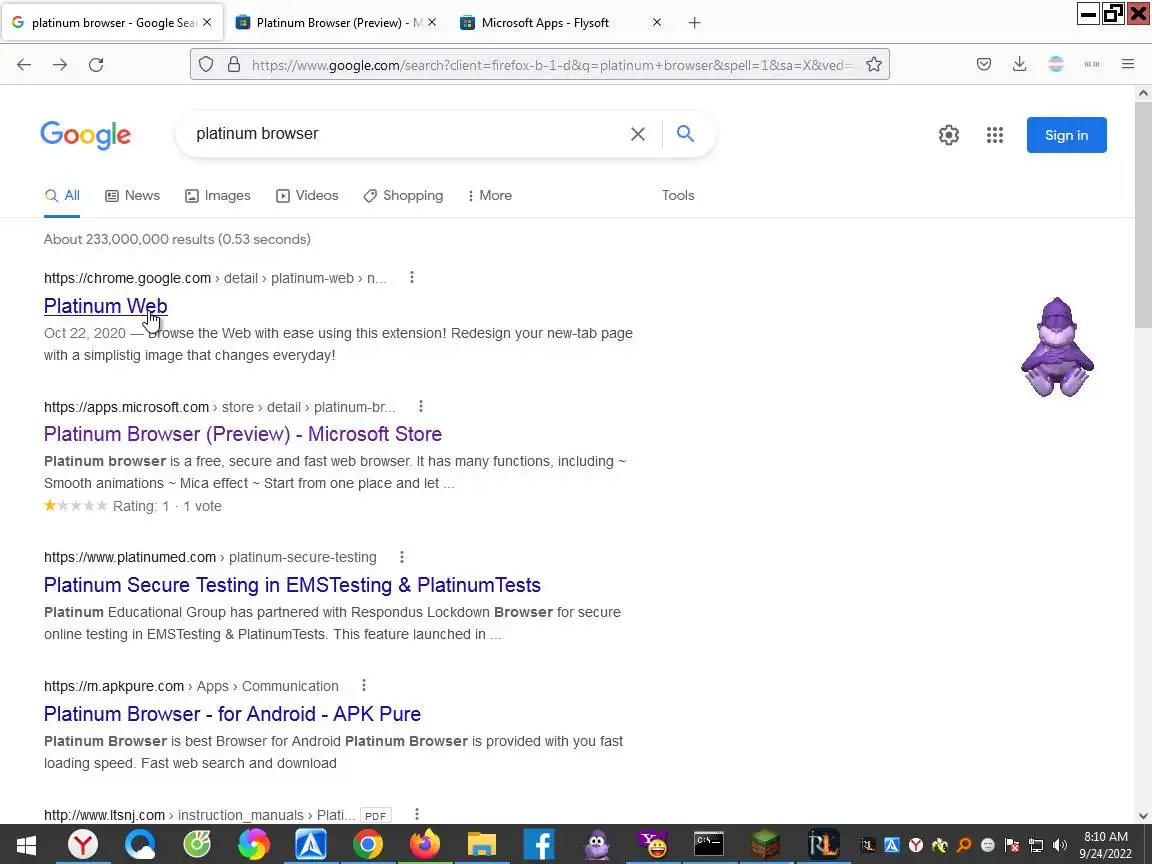Switch to the Images results tab
Screen dimensions: 1152x864
point(217,195)
